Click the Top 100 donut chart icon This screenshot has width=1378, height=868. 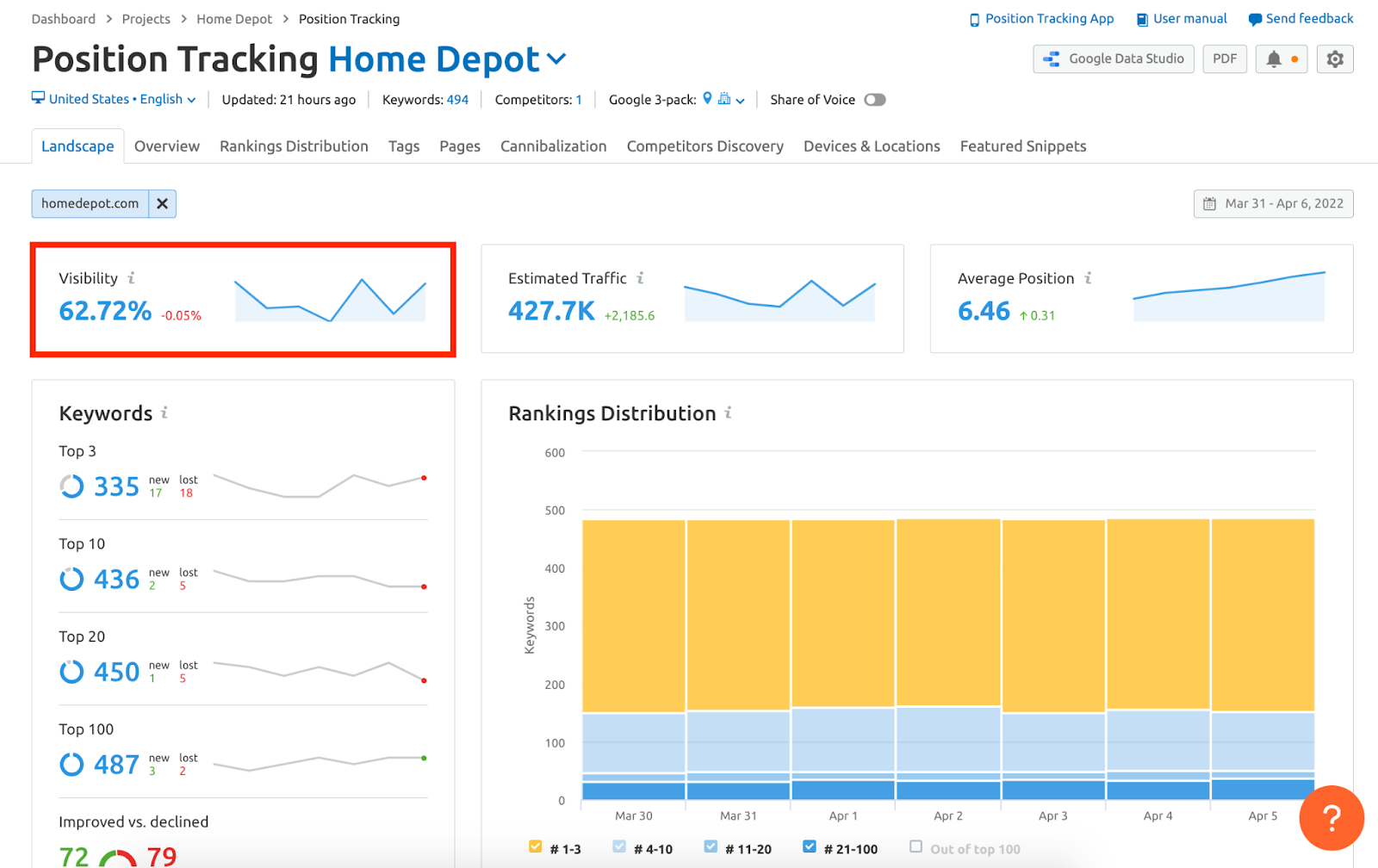pyautogui.click(x=71, y=764)
